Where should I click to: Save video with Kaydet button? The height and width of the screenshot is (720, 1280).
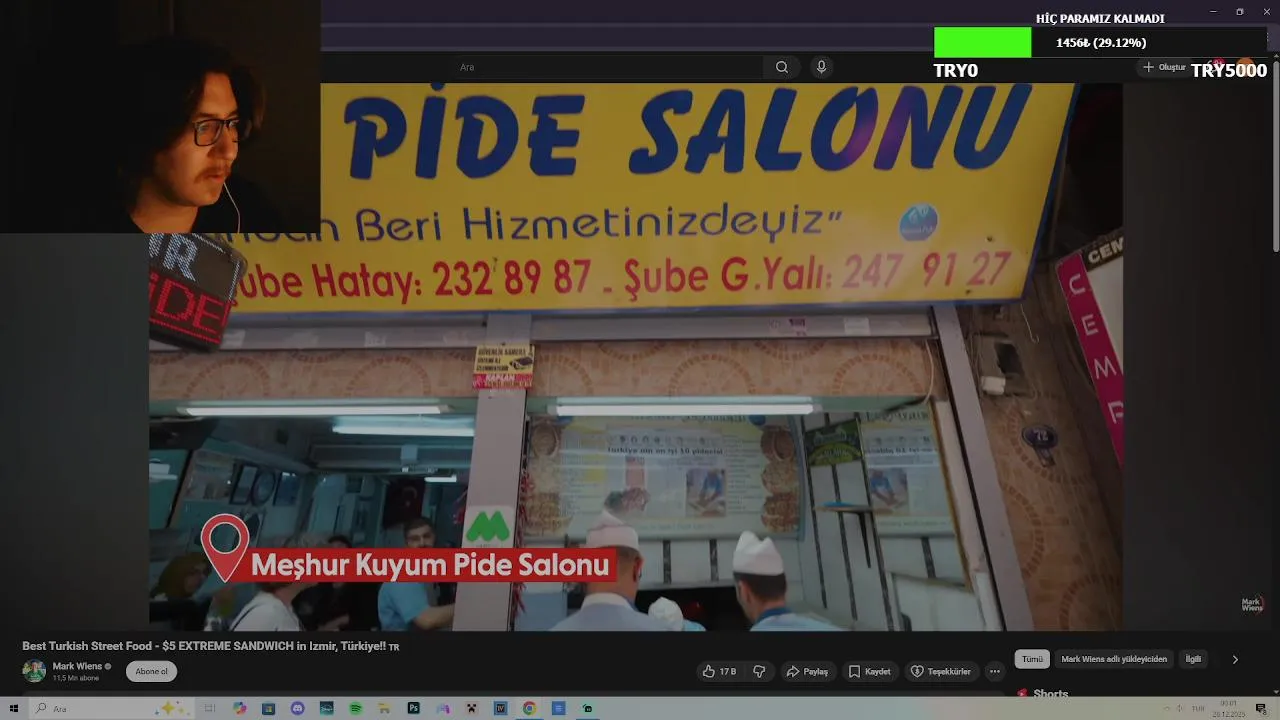(869, 671)
